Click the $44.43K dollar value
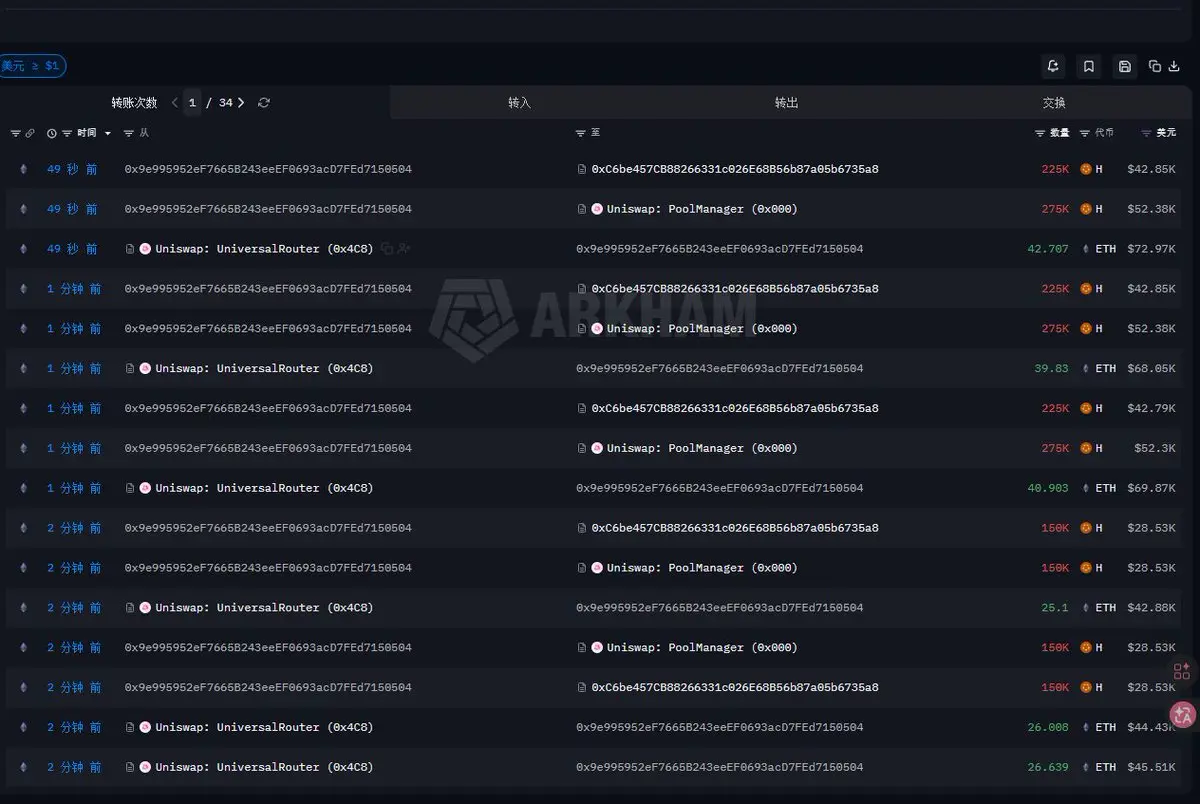Viewport: 1200px width, 804px height. [1151, 728]
